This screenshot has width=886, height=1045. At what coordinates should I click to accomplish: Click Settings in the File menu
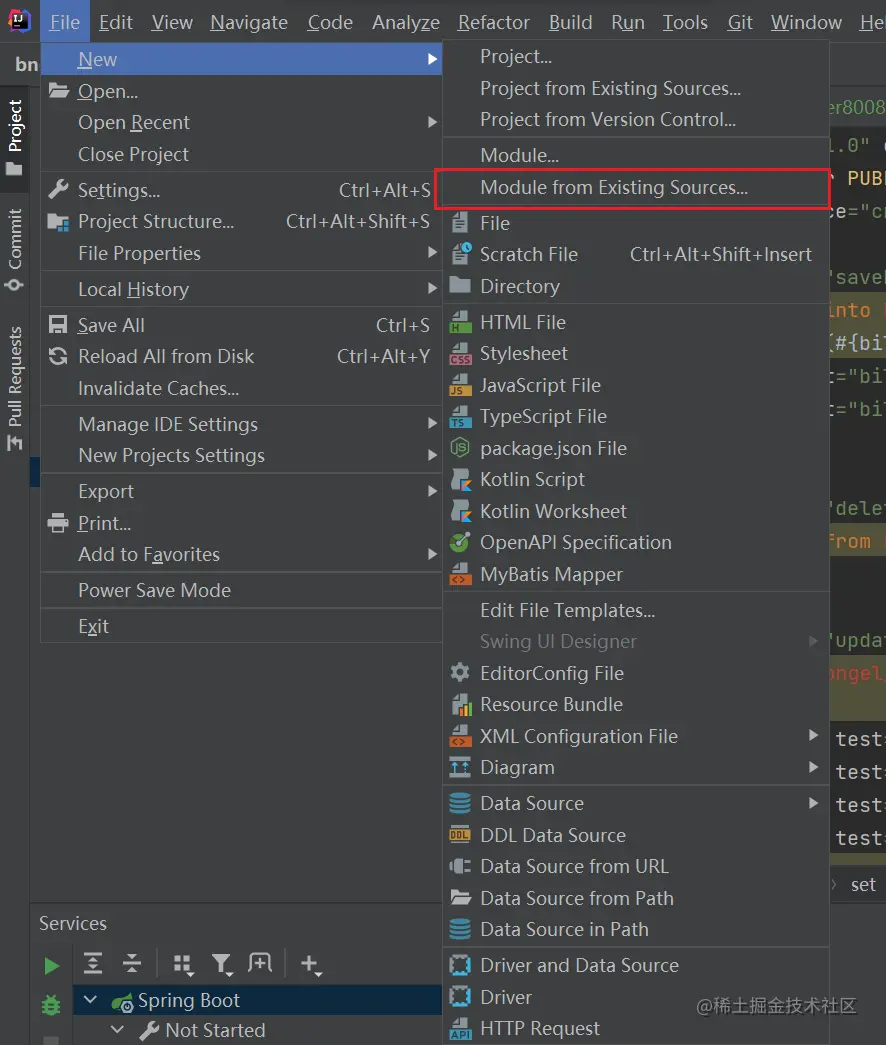[x=119, y=190]
